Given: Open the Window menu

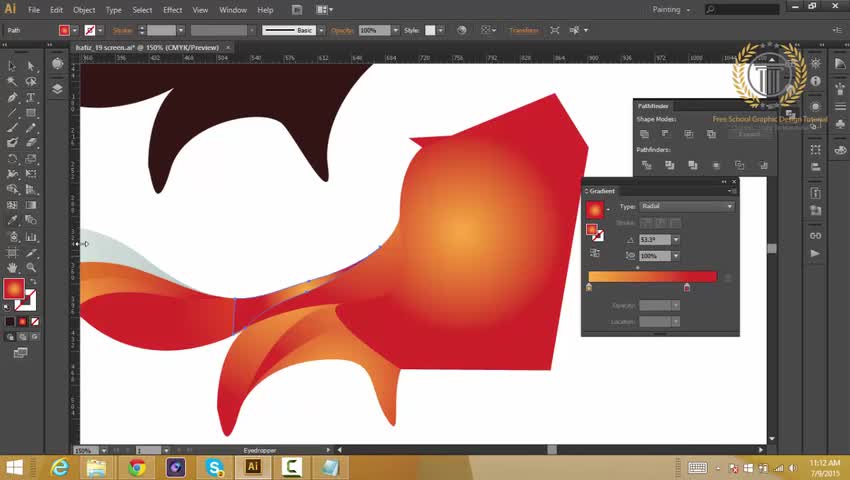Looking at the screenshot, I should [x=233, y=10].
